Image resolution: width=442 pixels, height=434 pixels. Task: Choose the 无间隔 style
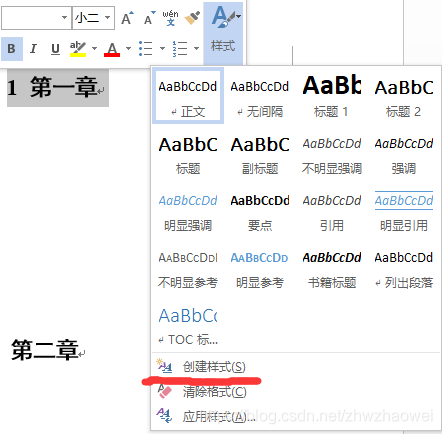coord(260,96)
